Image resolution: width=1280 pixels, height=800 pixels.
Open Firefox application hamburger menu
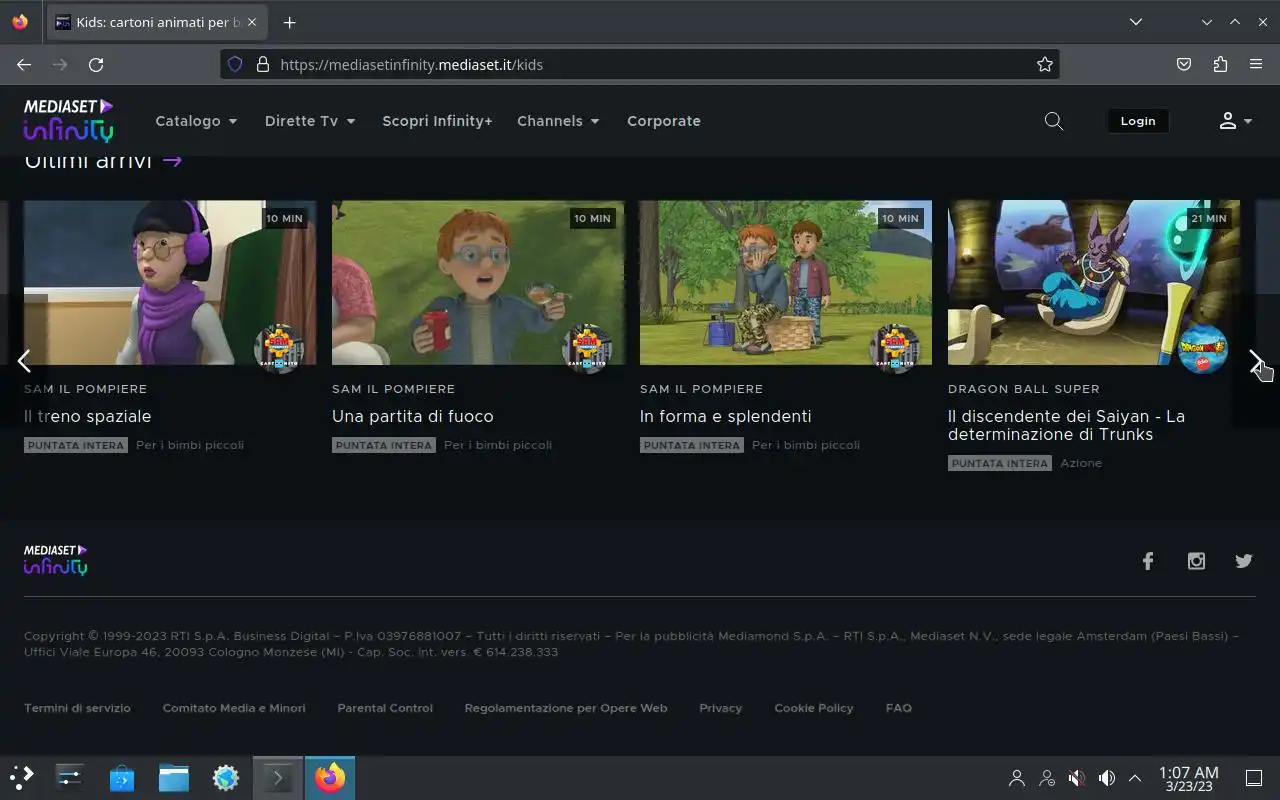pyautogui.click(x=1256, y=64)
